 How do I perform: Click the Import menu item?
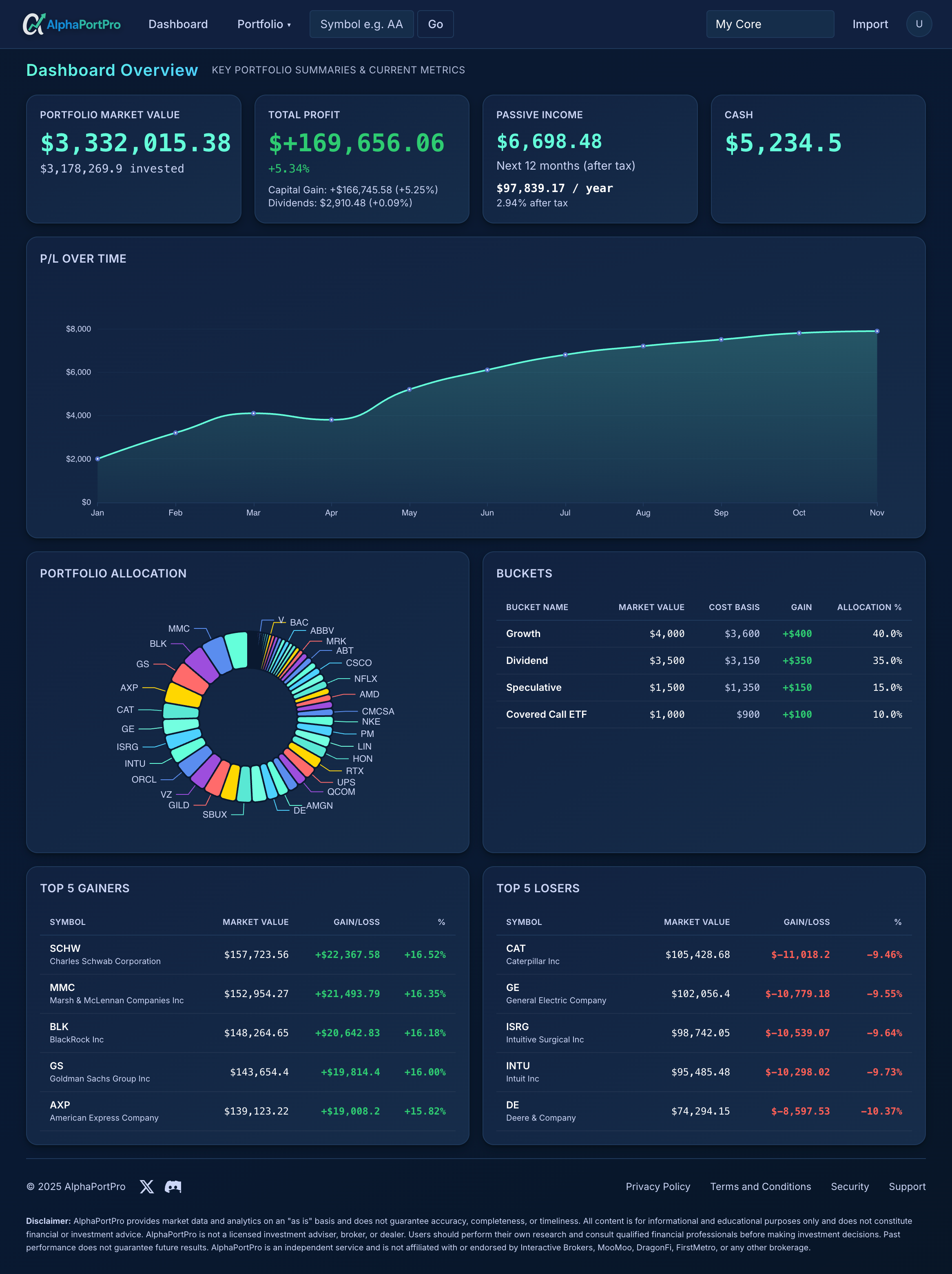[x=870, y=24]
